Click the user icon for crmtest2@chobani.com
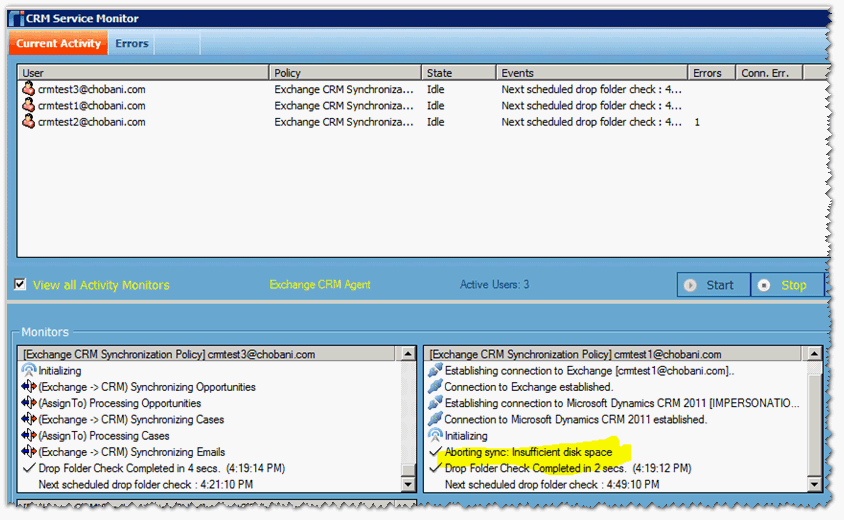This screenshot has width=844, height=520. pyautogui.click(x=29, y=121)
